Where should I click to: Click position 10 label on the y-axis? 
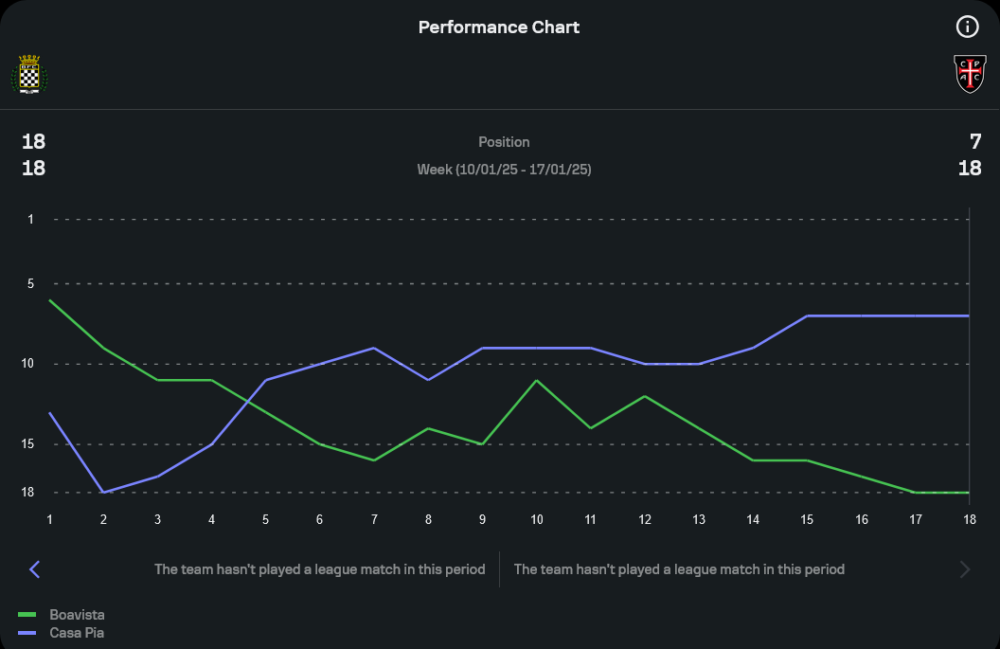click(27, 364)
